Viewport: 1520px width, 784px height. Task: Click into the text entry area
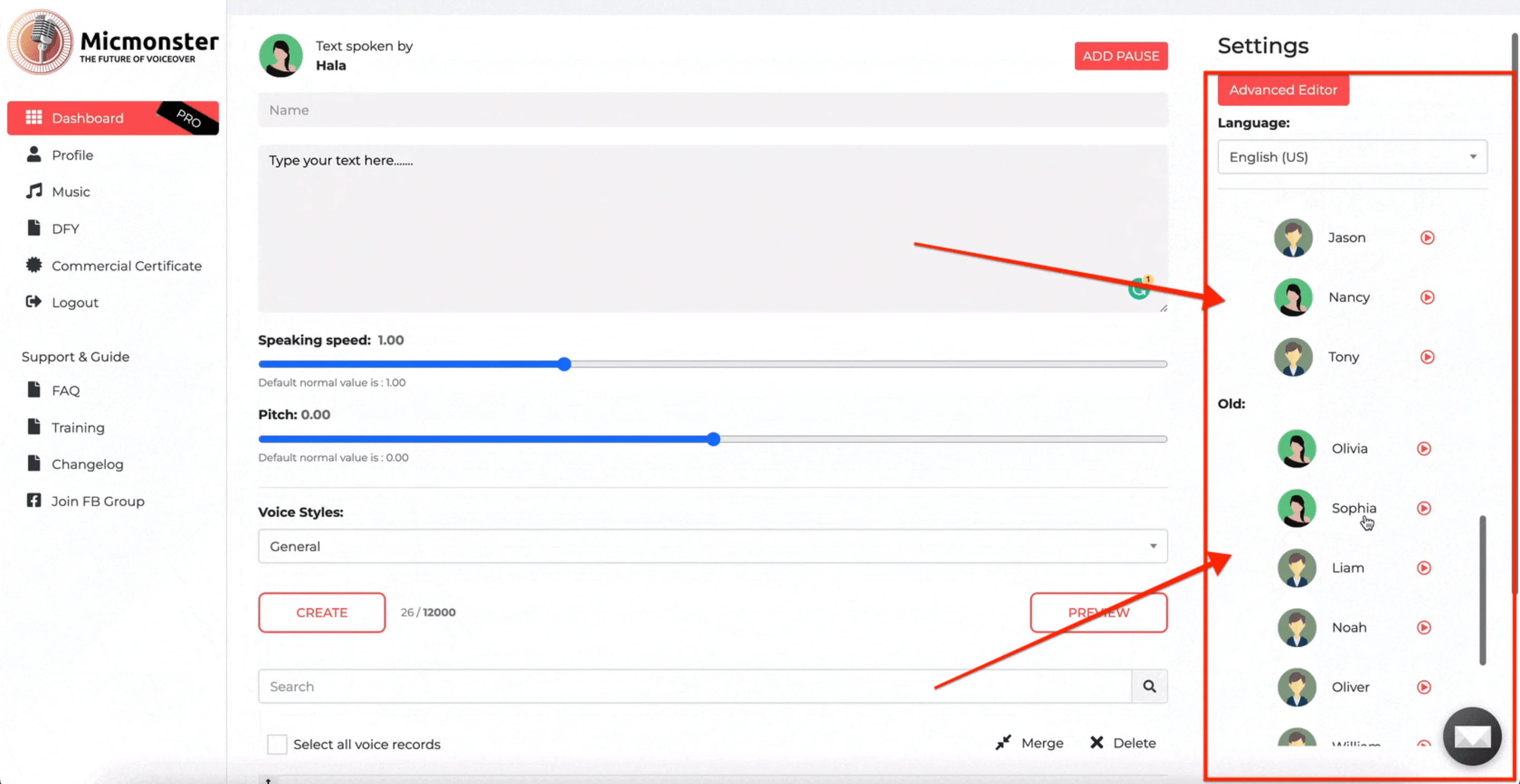click(713, 228)
